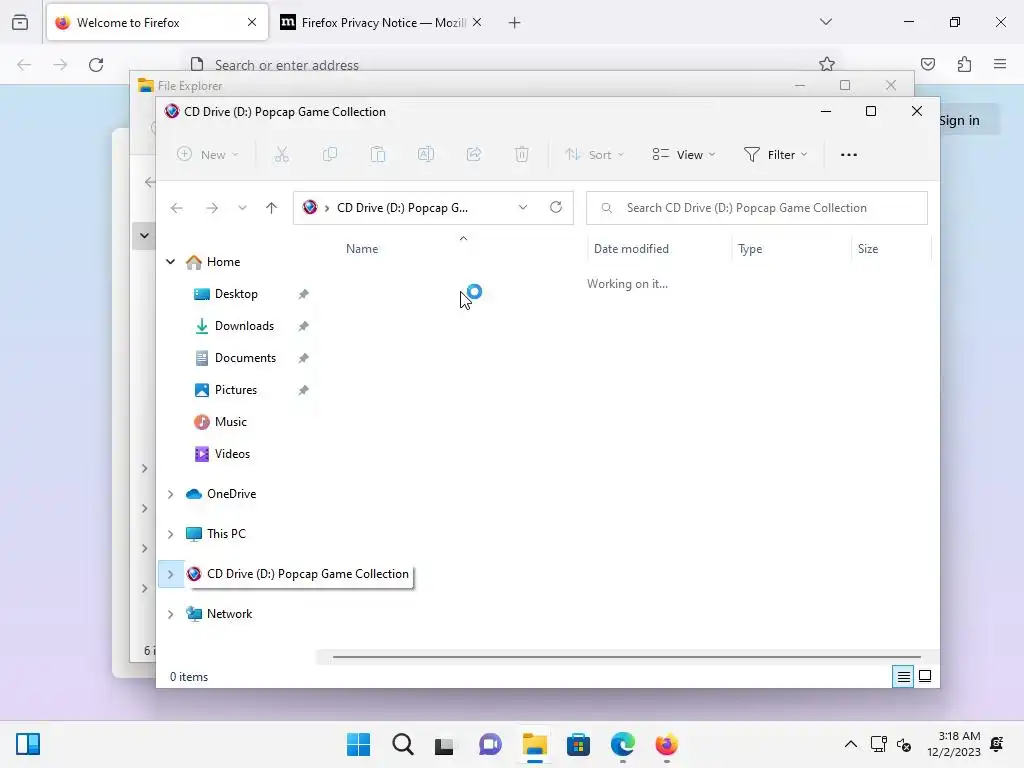Open the Windows Start menu

(358, 744)
